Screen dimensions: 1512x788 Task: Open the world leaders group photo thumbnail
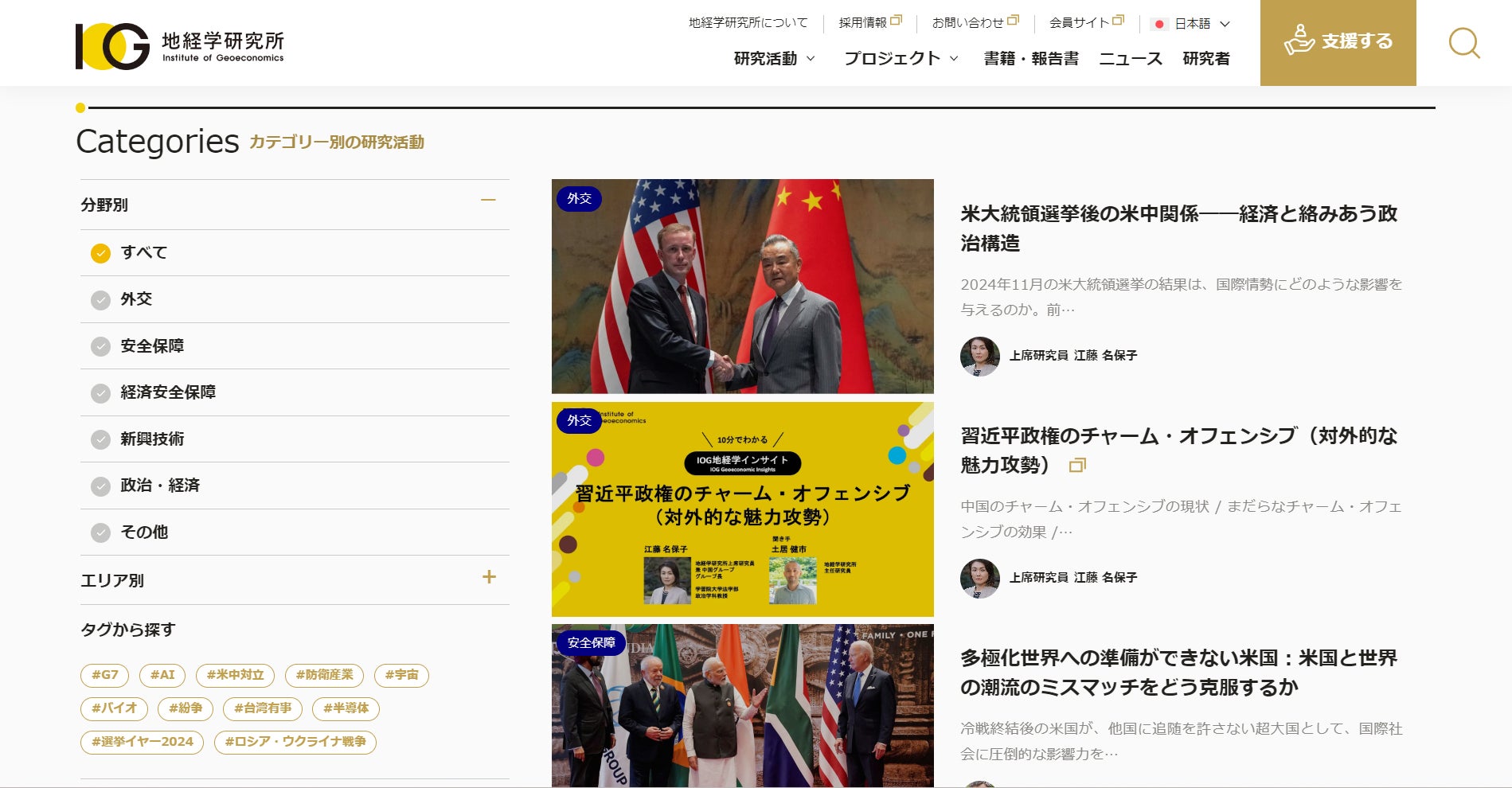pos(743,706)
